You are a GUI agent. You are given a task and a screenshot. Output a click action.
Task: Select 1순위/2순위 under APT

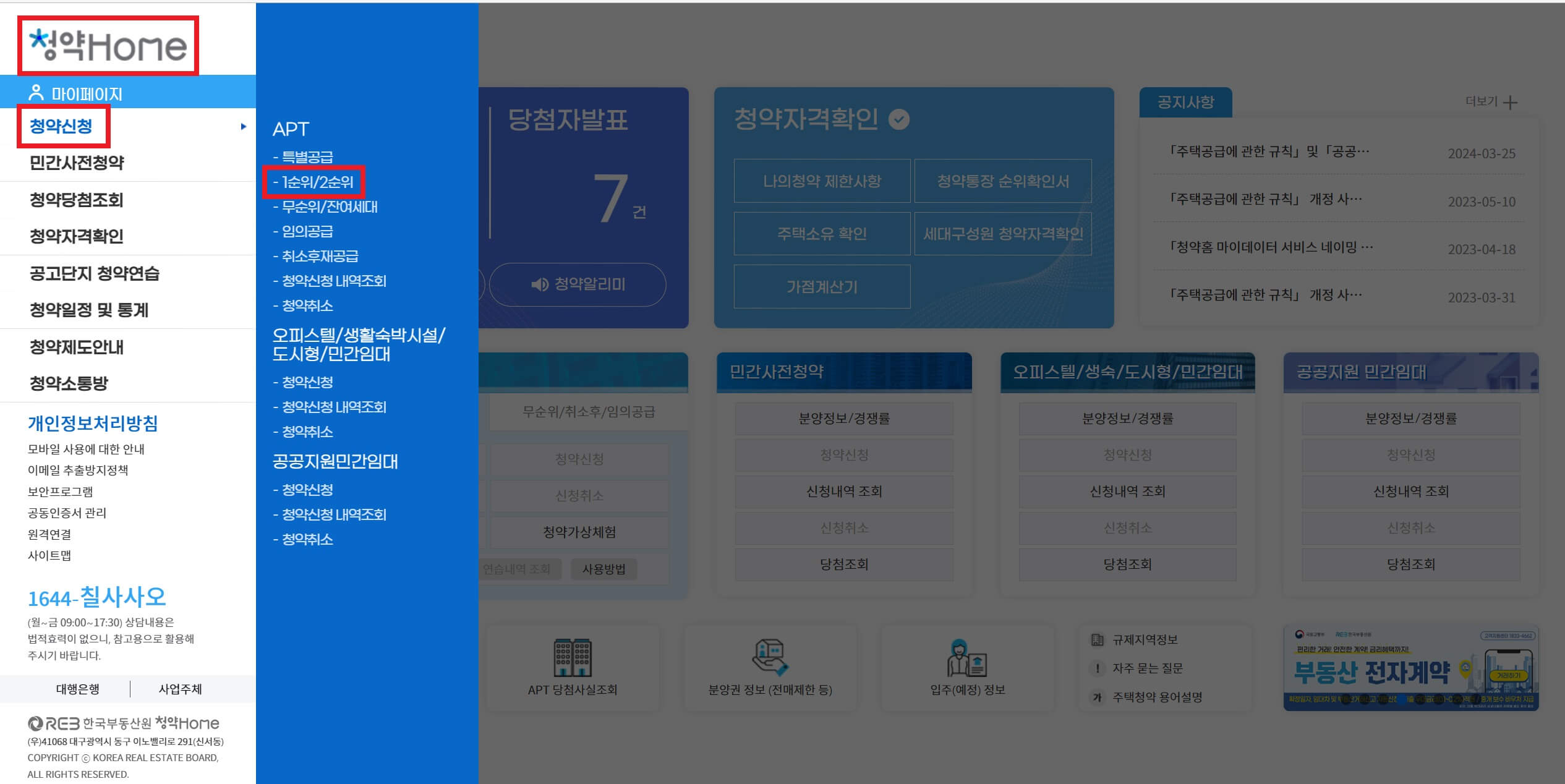pos(317,182)
